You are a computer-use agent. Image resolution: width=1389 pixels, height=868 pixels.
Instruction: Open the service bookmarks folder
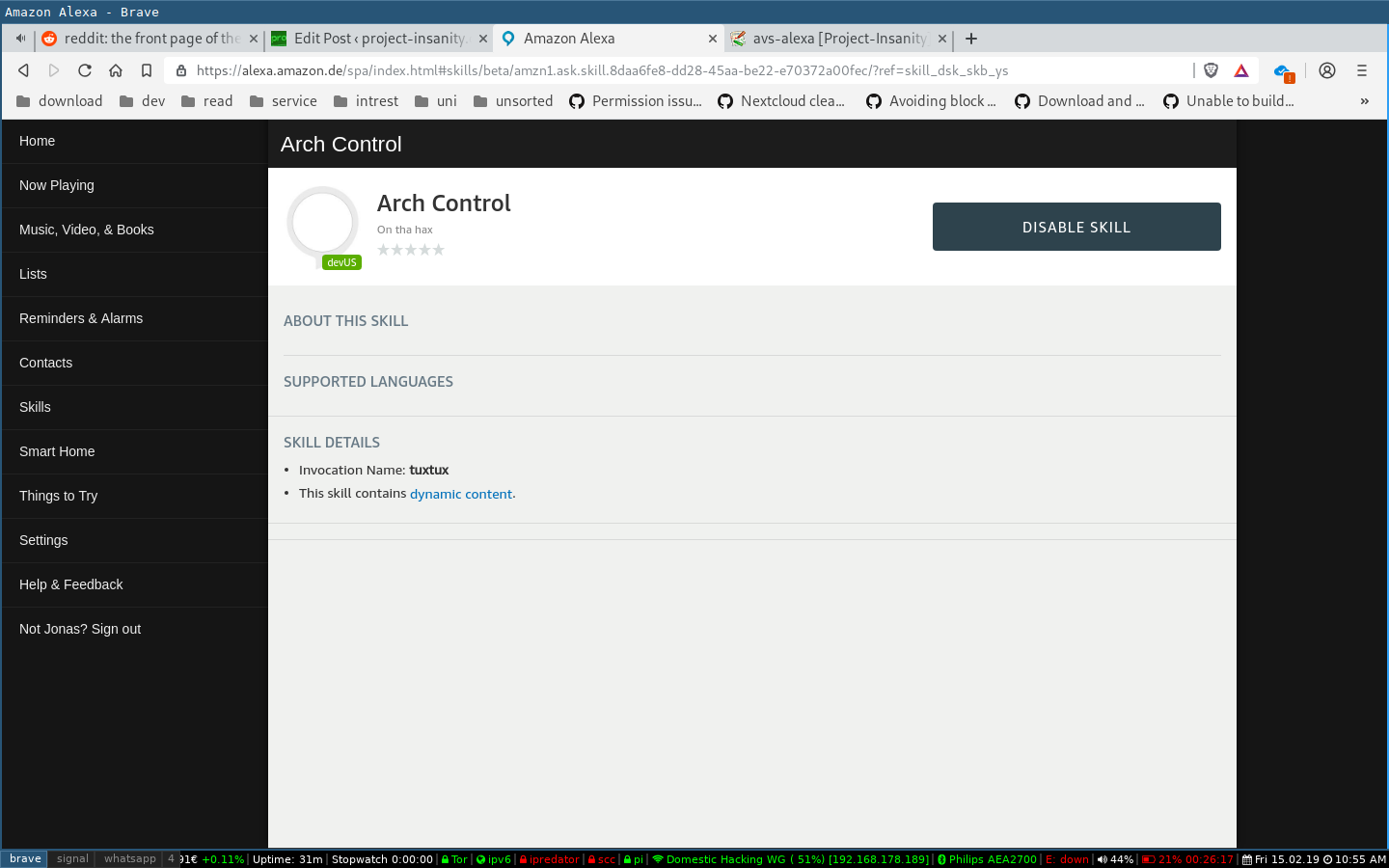point(284,101)
